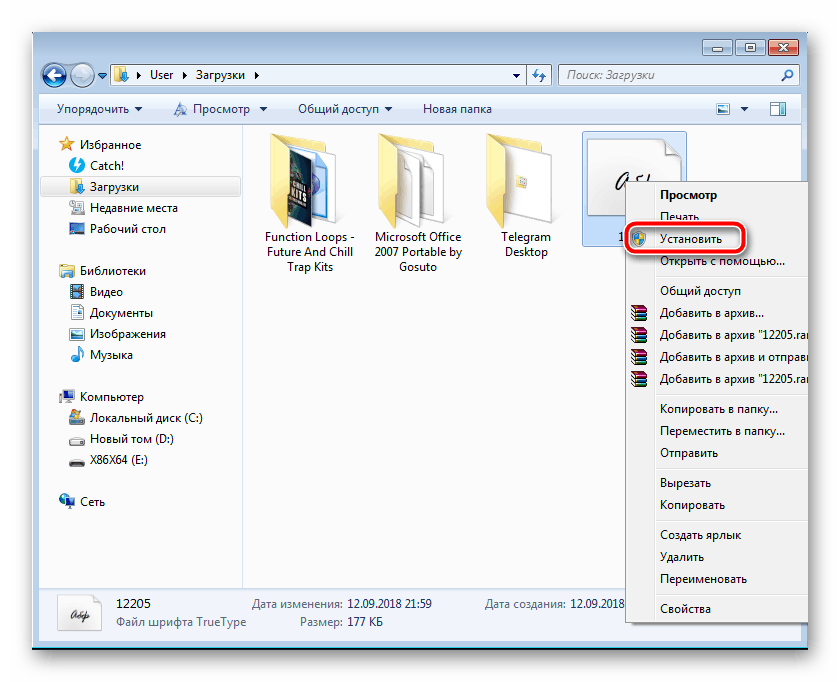The image size is (840, 682).
Task: Click the Back navigation arrow button
Action: (x=55, y=75)
